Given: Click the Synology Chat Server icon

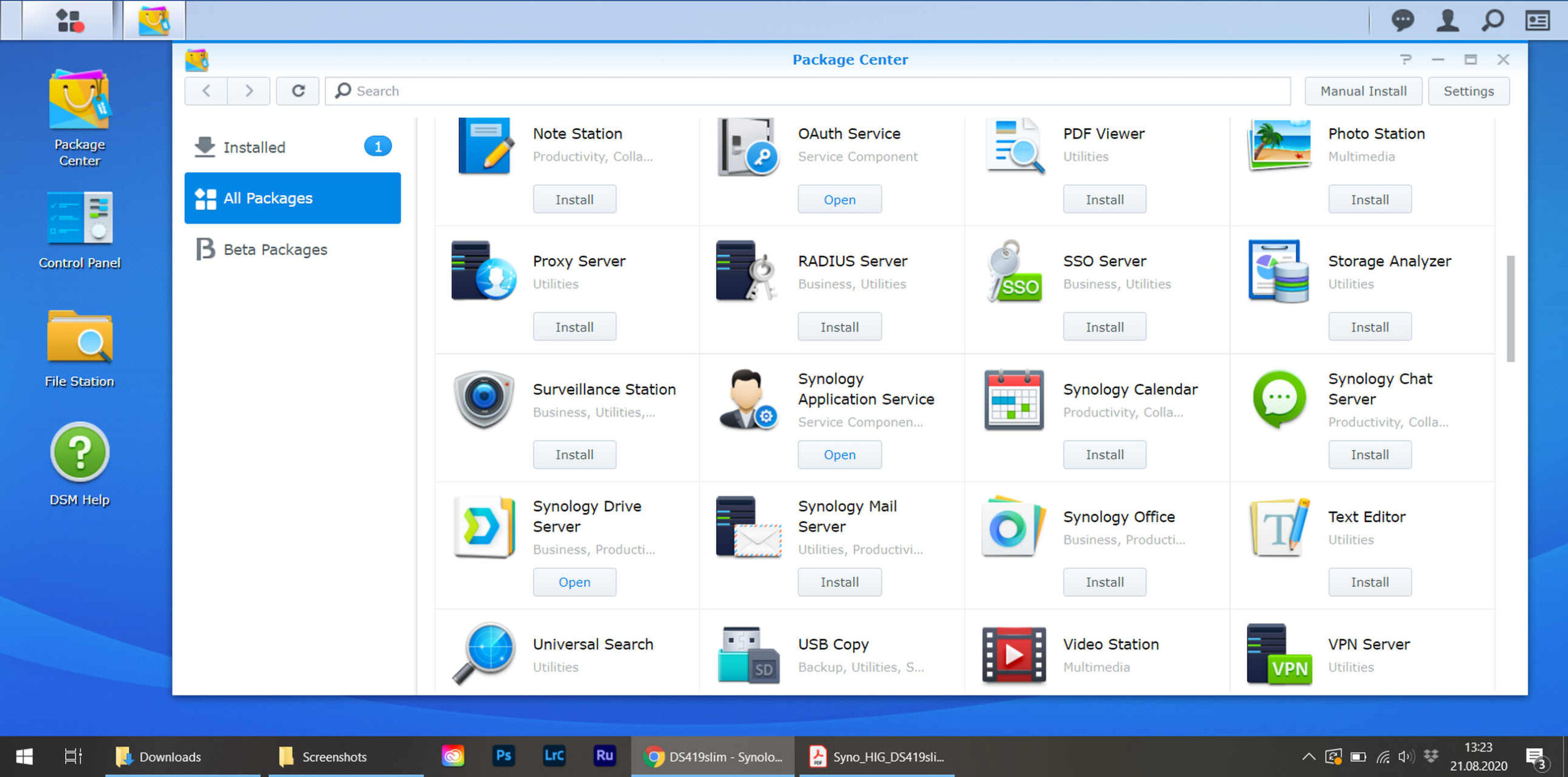Looking at the screenshot, I should coord(1279,399).
